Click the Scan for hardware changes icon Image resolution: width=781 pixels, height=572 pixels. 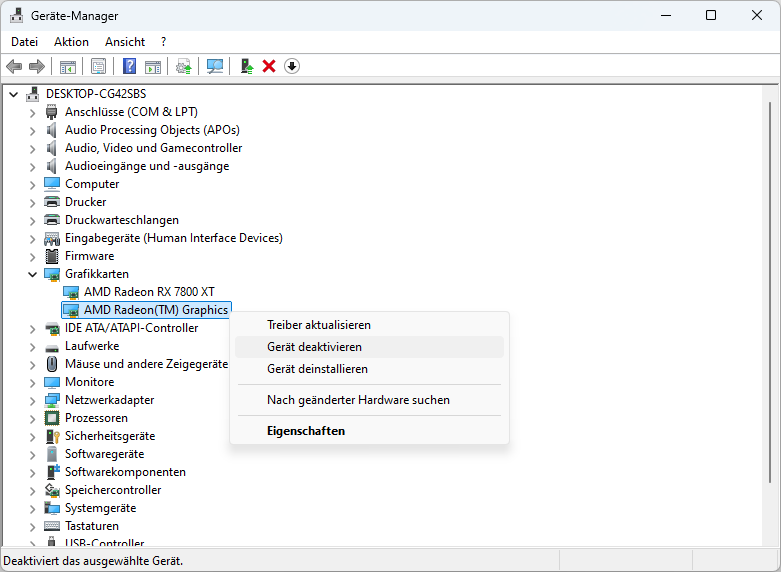coord(215,66)
